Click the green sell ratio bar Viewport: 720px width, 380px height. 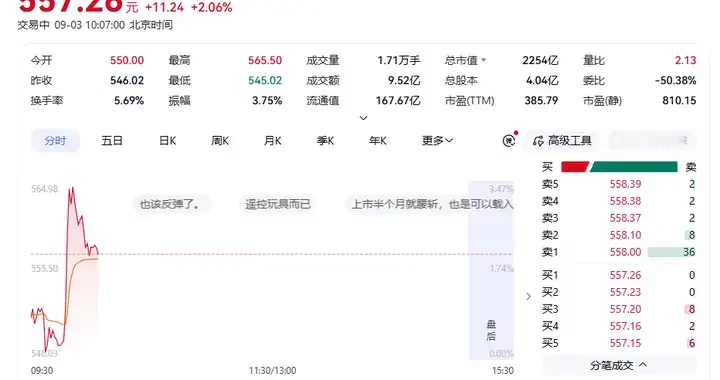coord(634,167)
